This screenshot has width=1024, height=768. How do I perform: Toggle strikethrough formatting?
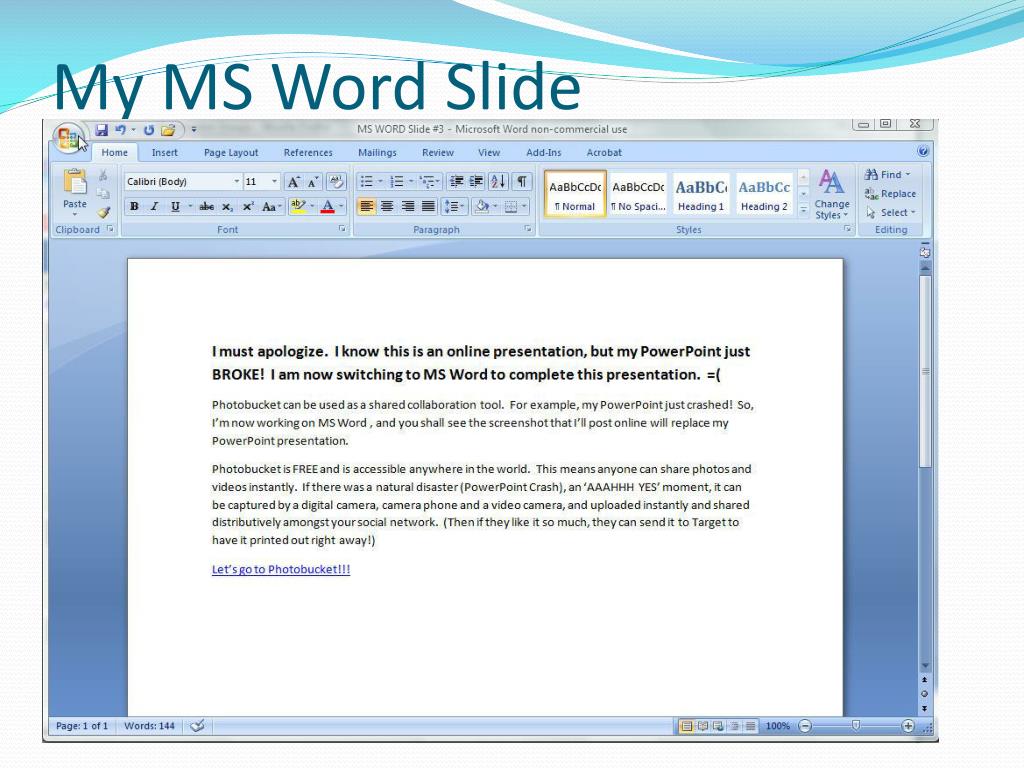(206, 207)
